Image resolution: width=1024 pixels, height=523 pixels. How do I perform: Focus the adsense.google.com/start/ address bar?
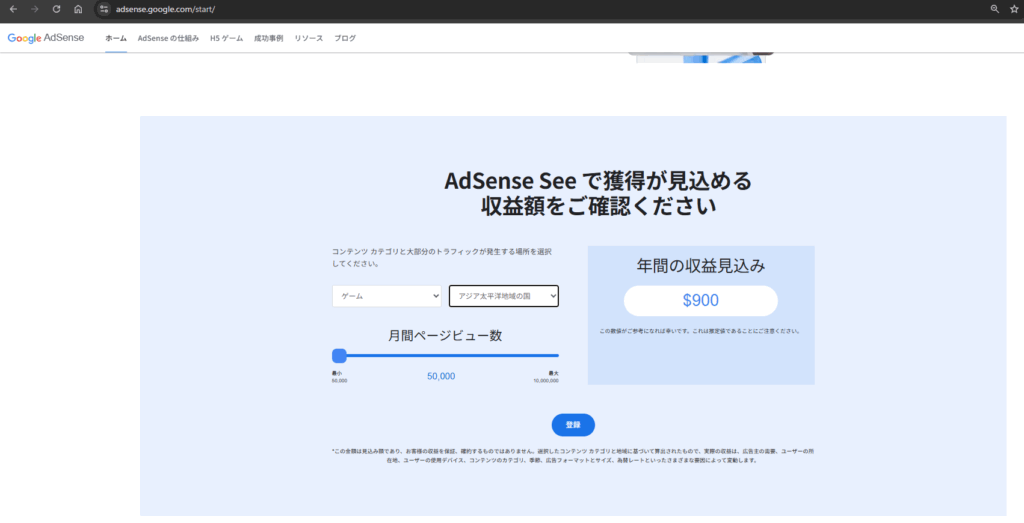click(165, 9)
